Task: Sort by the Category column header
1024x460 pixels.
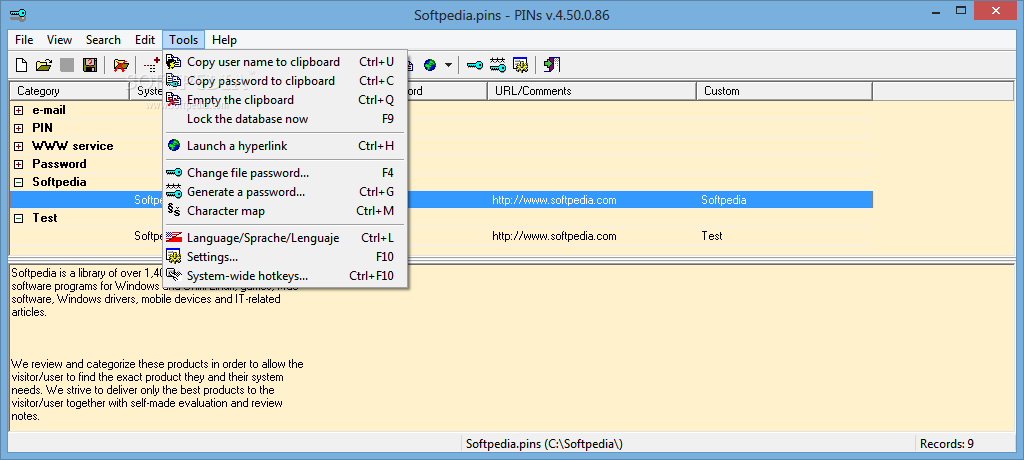Action: tap(69, 91)
